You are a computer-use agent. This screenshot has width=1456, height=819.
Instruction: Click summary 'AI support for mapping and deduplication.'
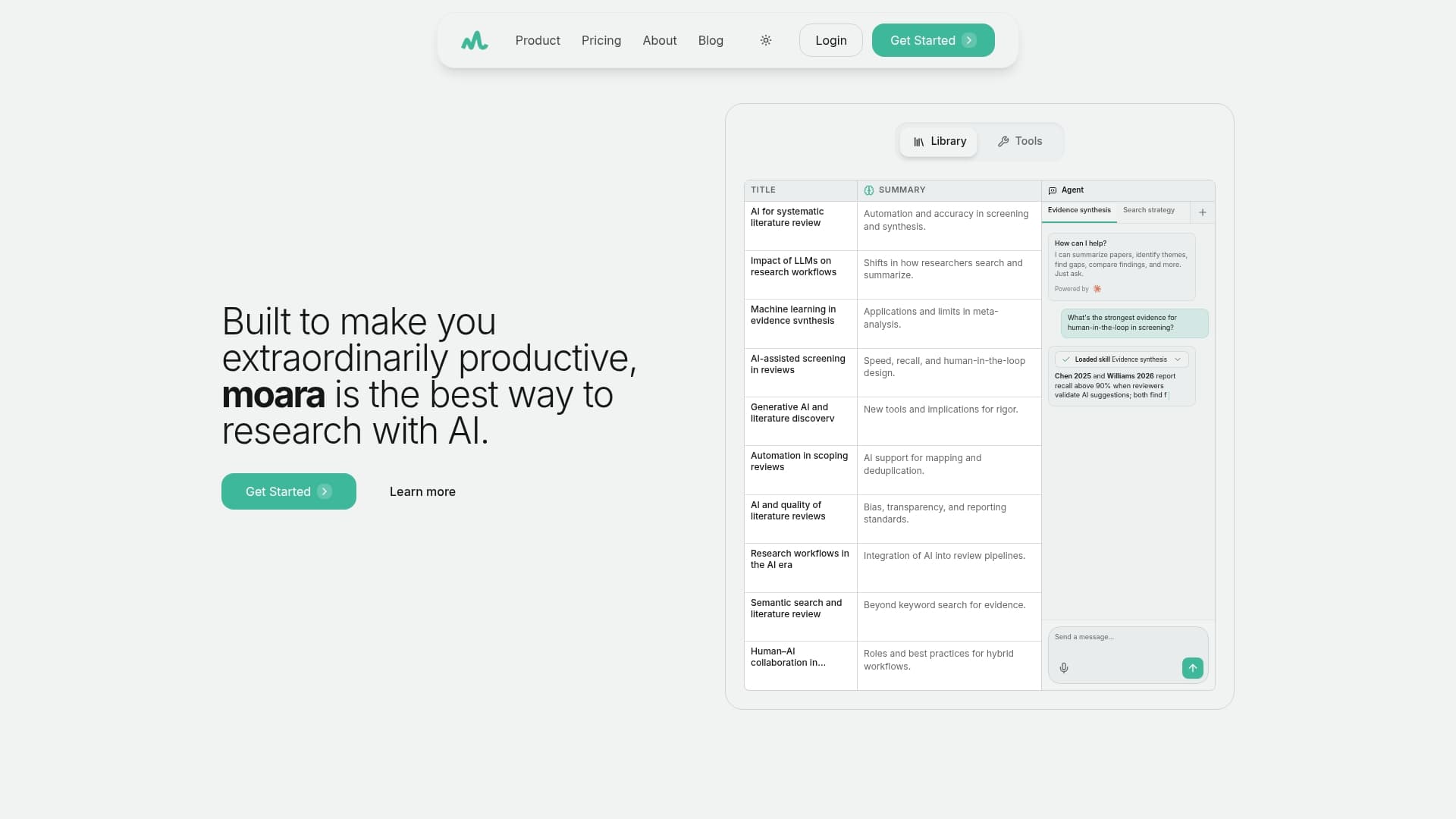point(922,465)
